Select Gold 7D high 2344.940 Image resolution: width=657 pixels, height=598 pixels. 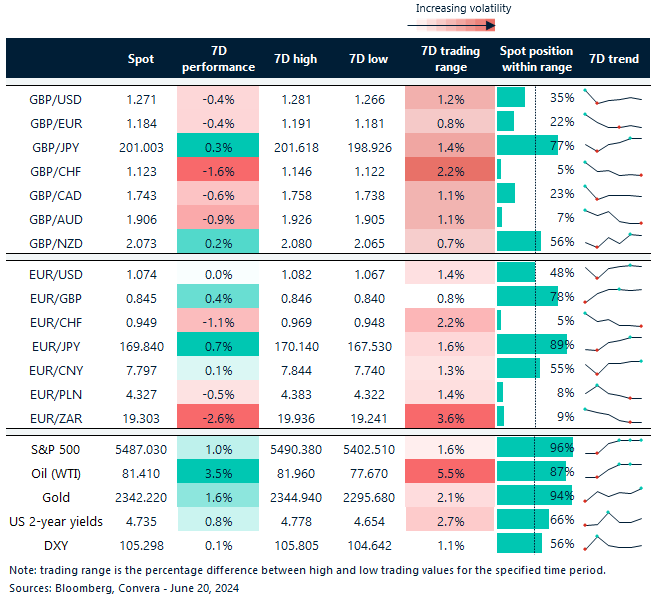[296, 497]
